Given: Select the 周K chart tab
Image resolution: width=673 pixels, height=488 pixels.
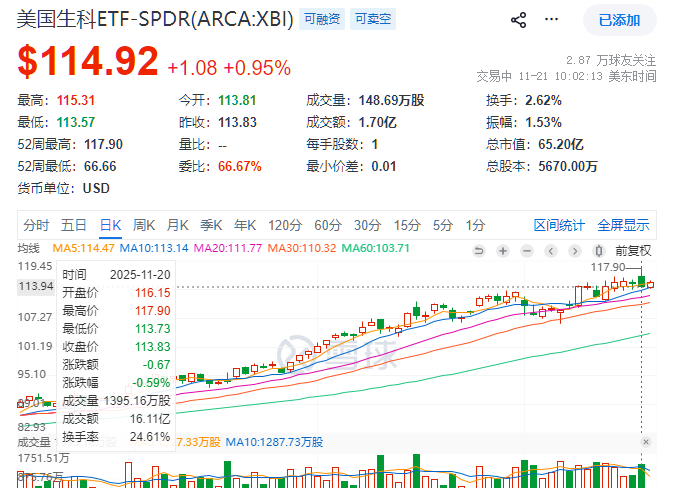Looking at the screenshot, I should coord(144,225).
